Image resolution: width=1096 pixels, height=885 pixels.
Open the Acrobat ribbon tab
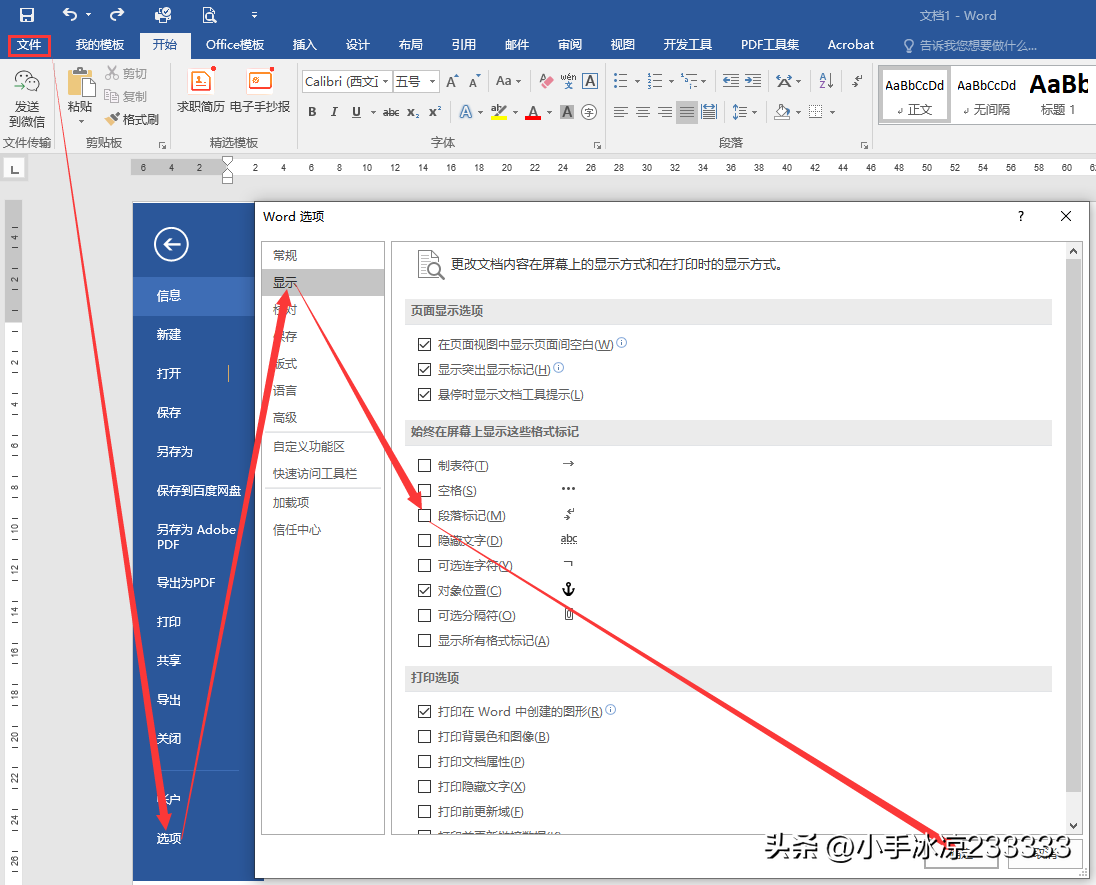point(851,45)
